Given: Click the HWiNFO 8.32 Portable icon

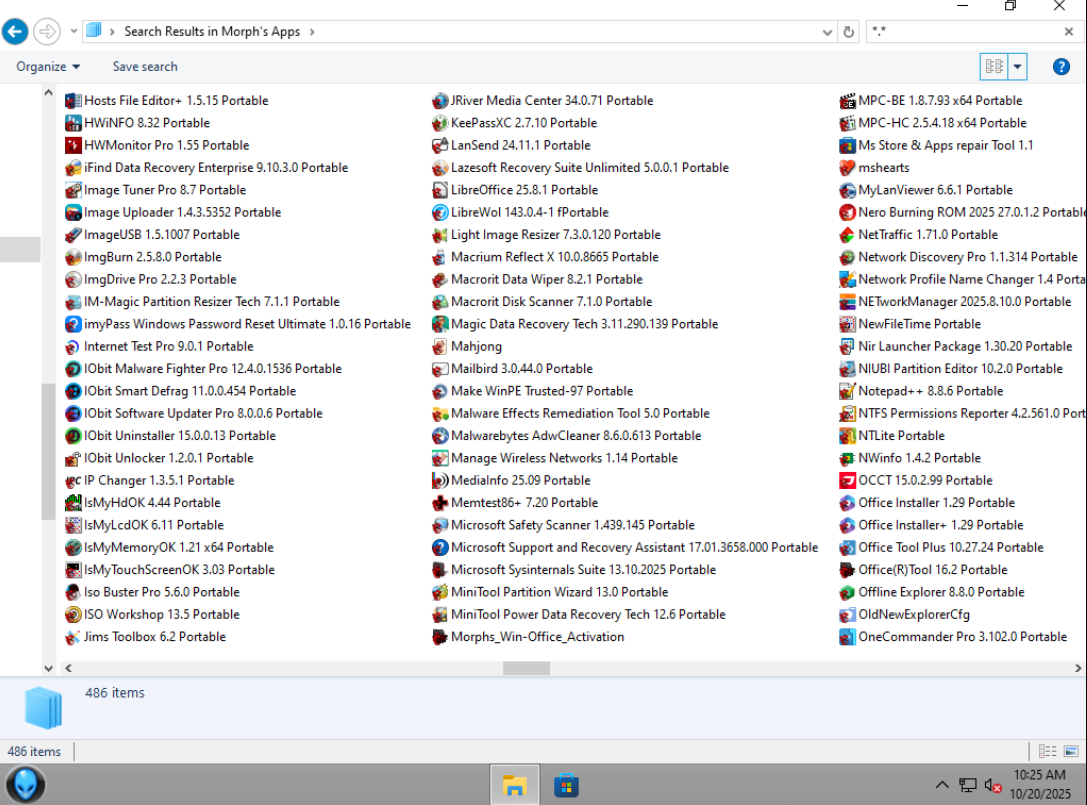Looking at the screenshot, I should pos(73,123).
